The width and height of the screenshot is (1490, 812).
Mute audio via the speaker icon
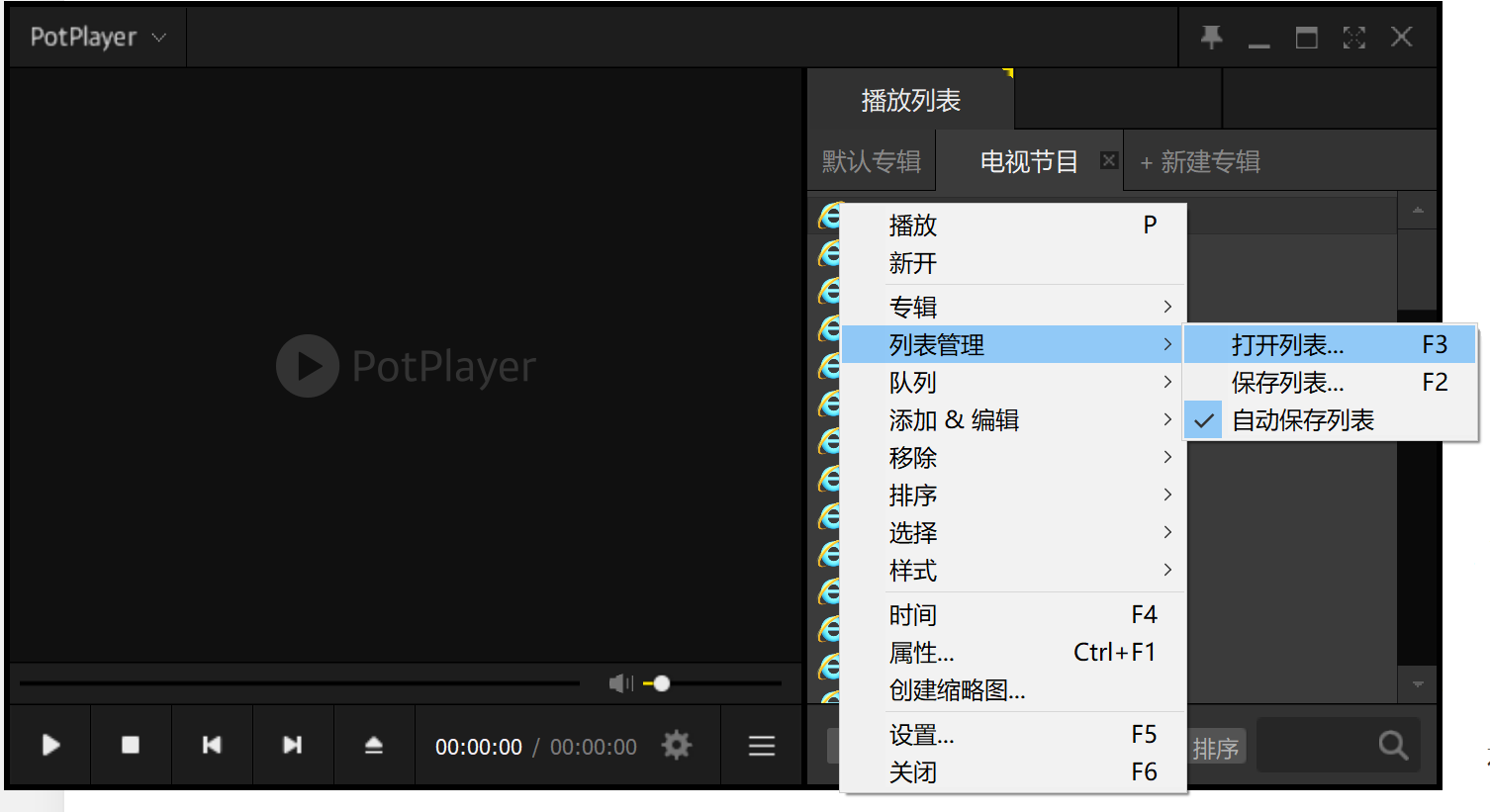620,683
